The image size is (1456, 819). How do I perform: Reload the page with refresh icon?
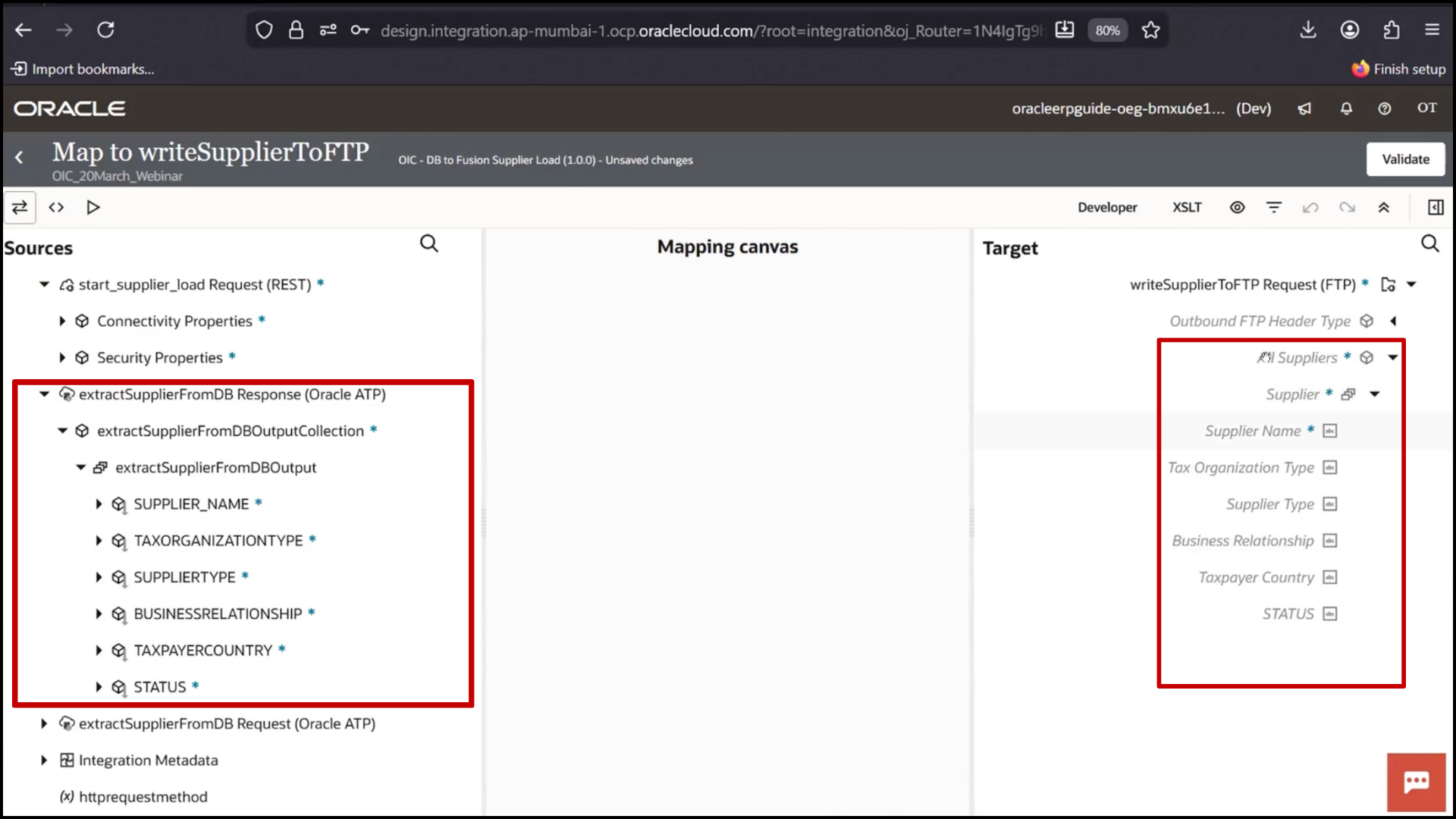pos(105,30)
